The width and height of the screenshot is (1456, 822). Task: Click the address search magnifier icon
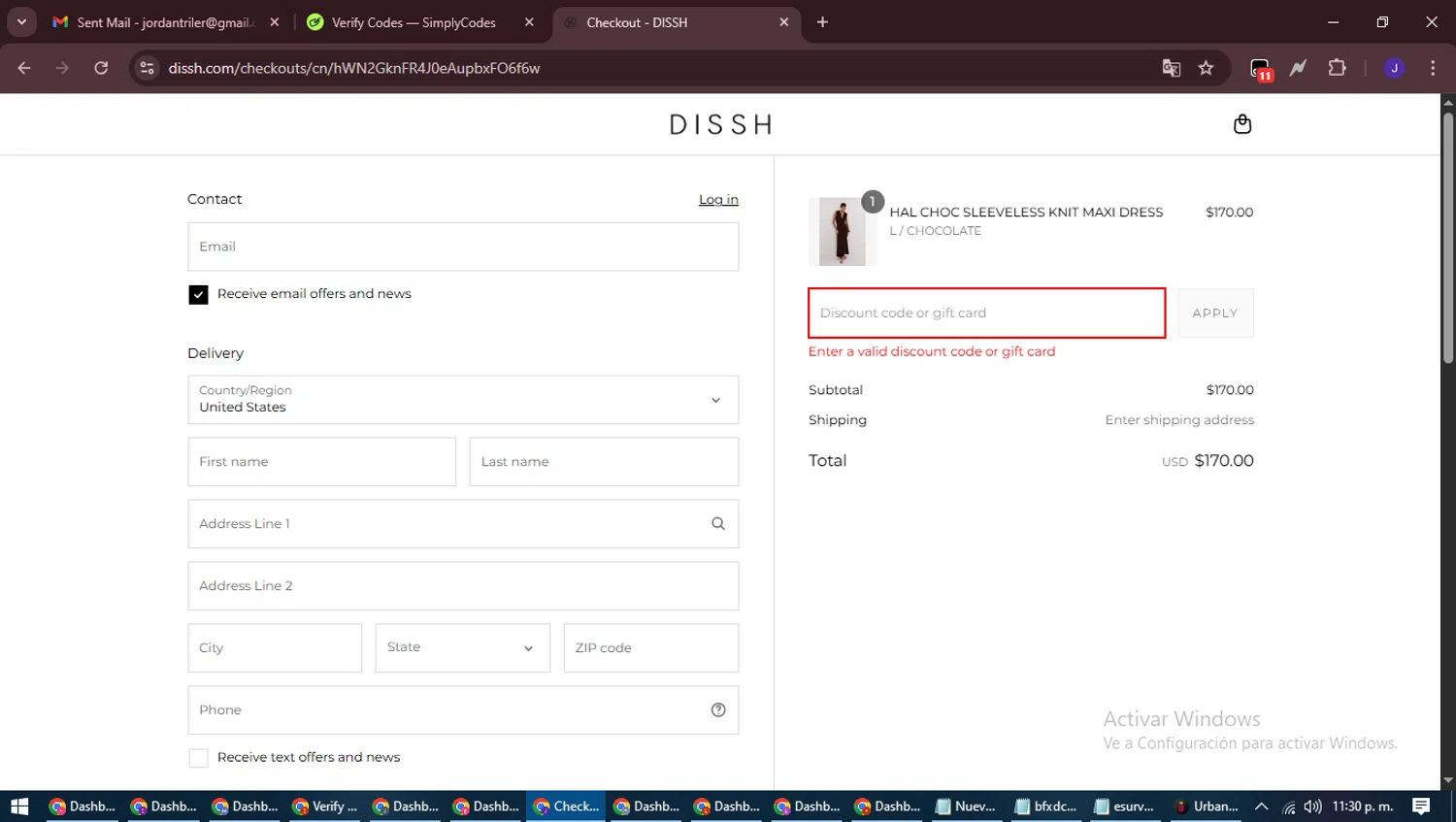click(718, 524)
